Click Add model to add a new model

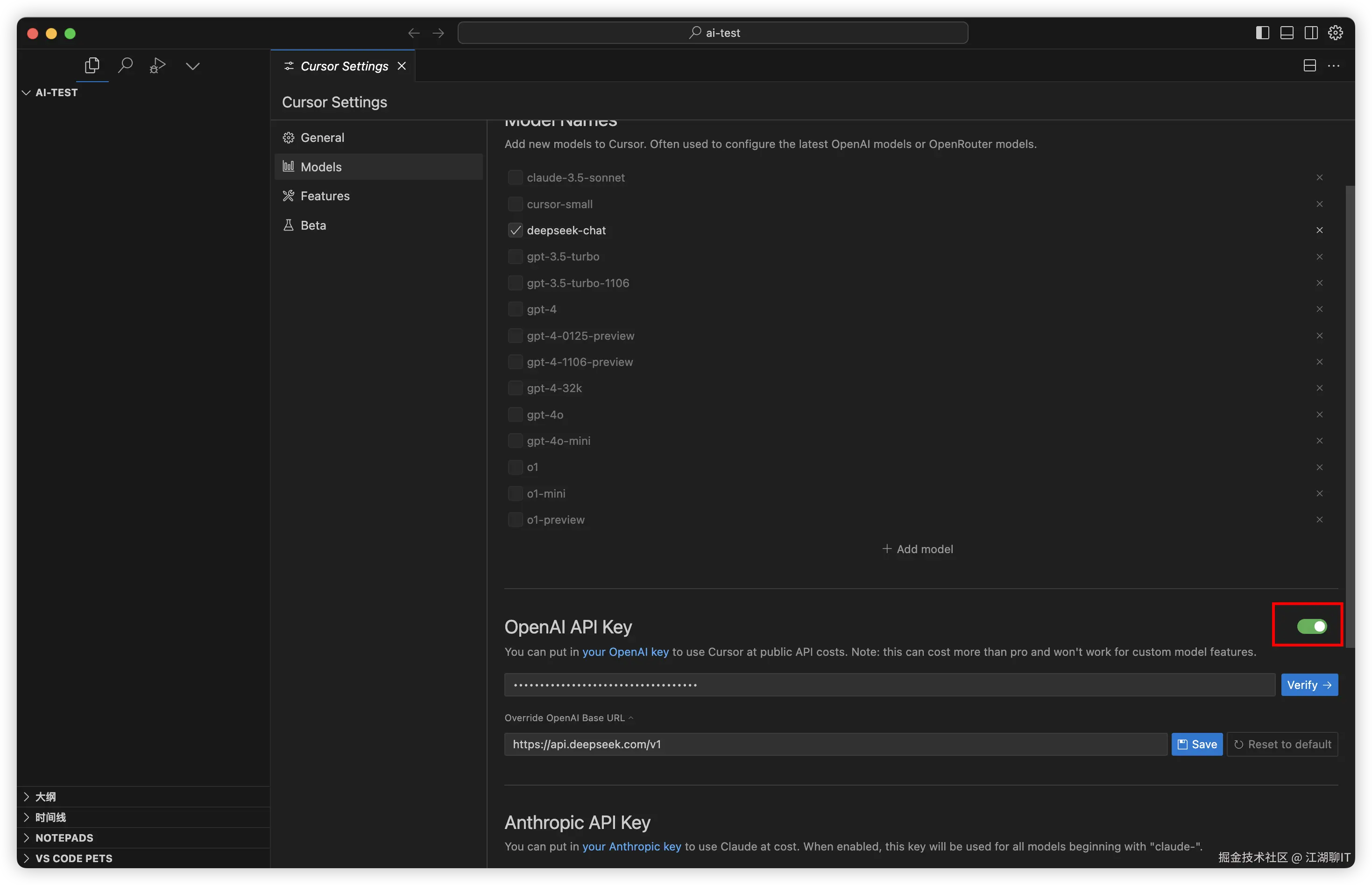tap(917, 548)
